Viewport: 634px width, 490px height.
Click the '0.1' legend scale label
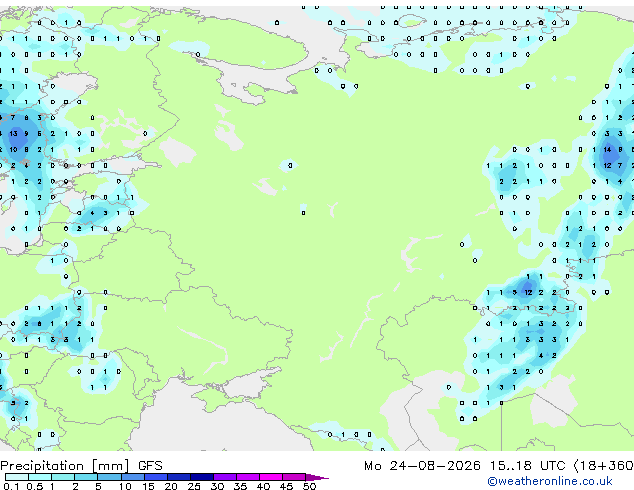[x=11, y=486]
